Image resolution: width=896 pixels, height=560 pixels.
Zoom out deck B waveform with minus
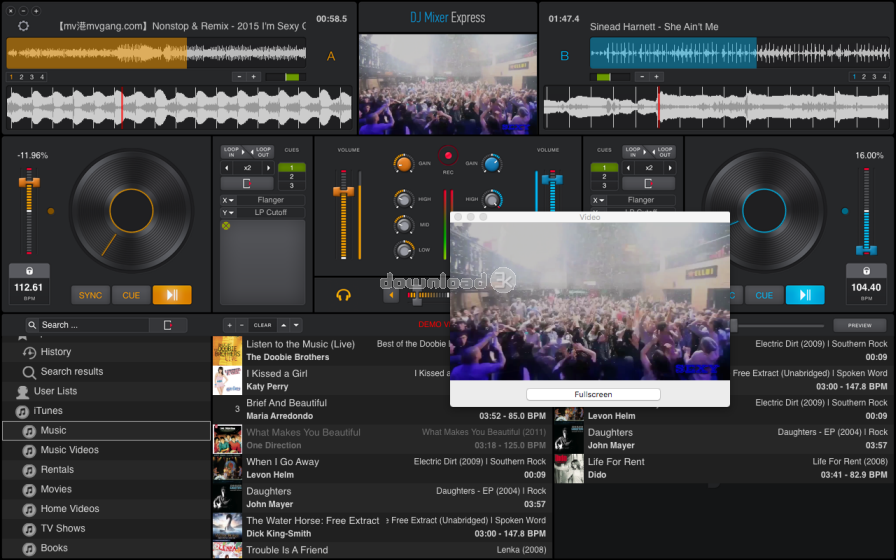tap(642, 77)
